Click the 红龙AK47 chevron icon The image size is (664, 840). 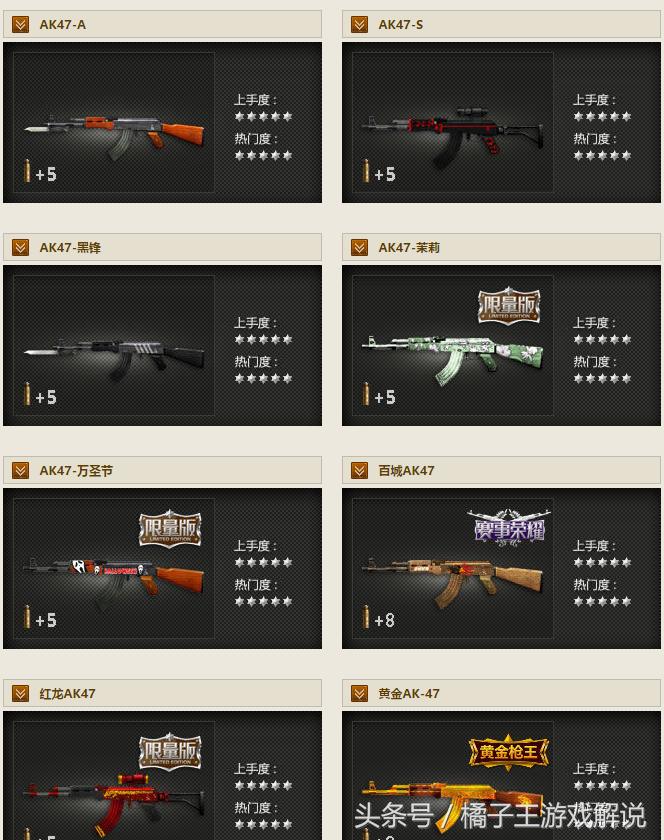(20, 694)
